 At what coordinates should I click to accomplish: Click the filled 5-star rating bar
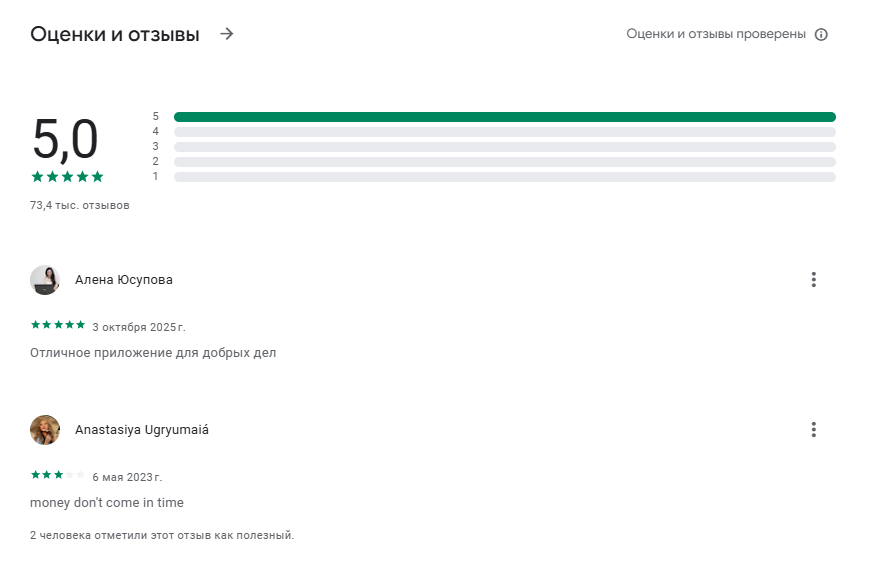coord(504,117)
